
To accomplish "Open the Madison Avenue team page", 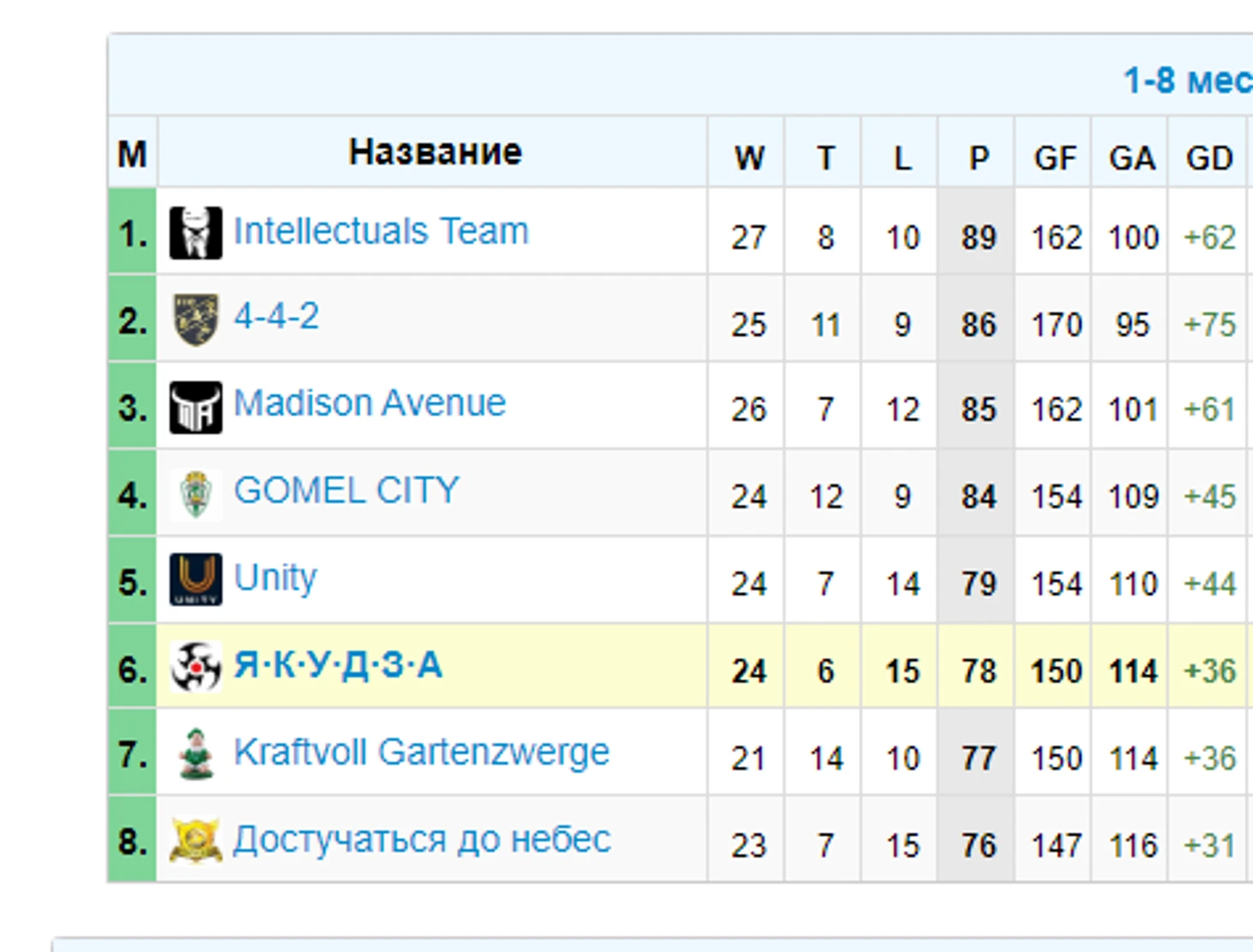I will pos(370,403).
